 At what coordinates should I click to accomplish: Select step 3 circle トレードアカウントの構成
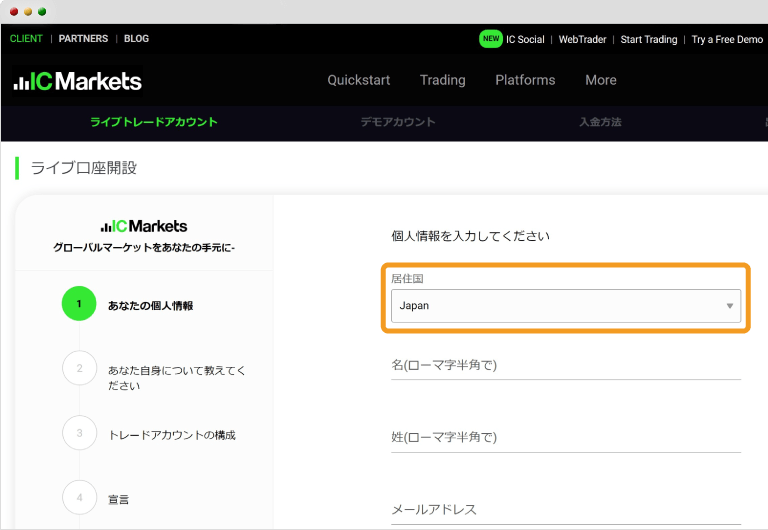(x=79, y=433)
